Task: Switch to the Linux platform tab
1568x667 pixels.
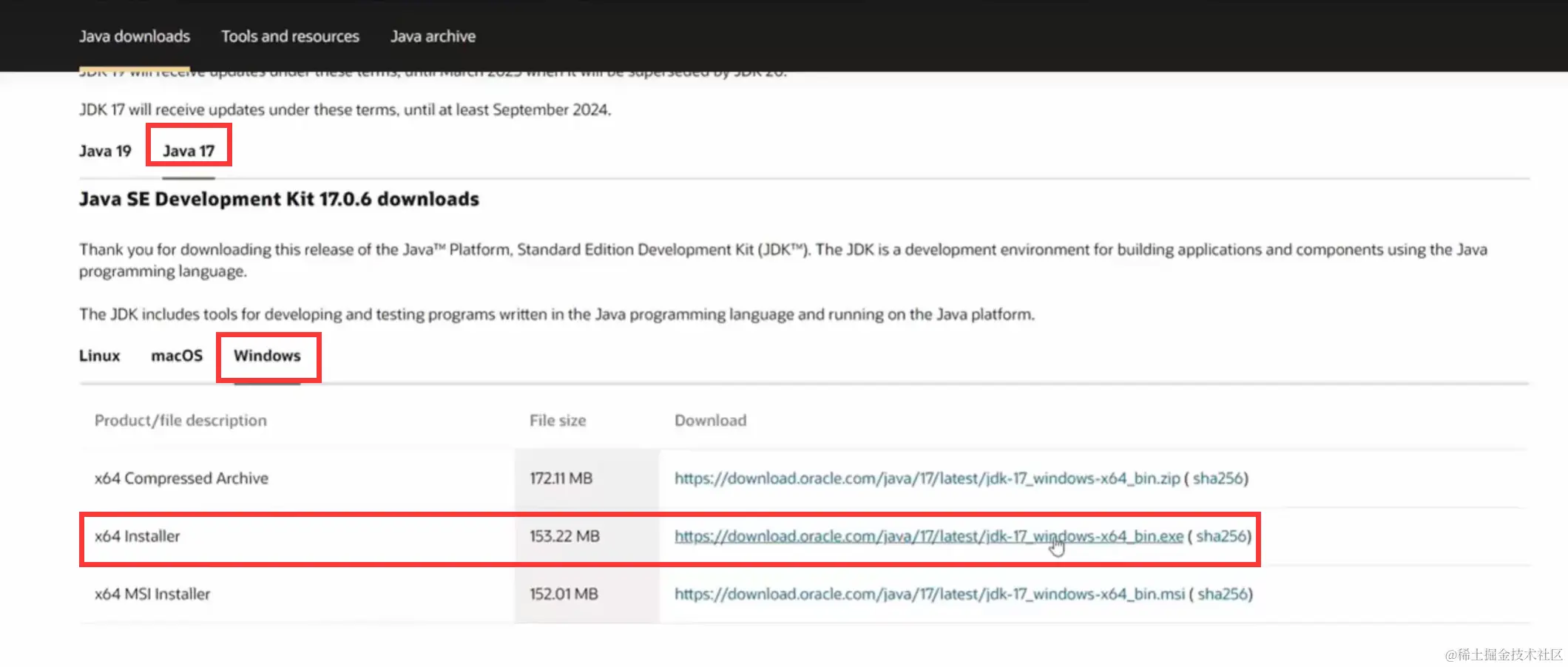Action: [x=100, y=356]
